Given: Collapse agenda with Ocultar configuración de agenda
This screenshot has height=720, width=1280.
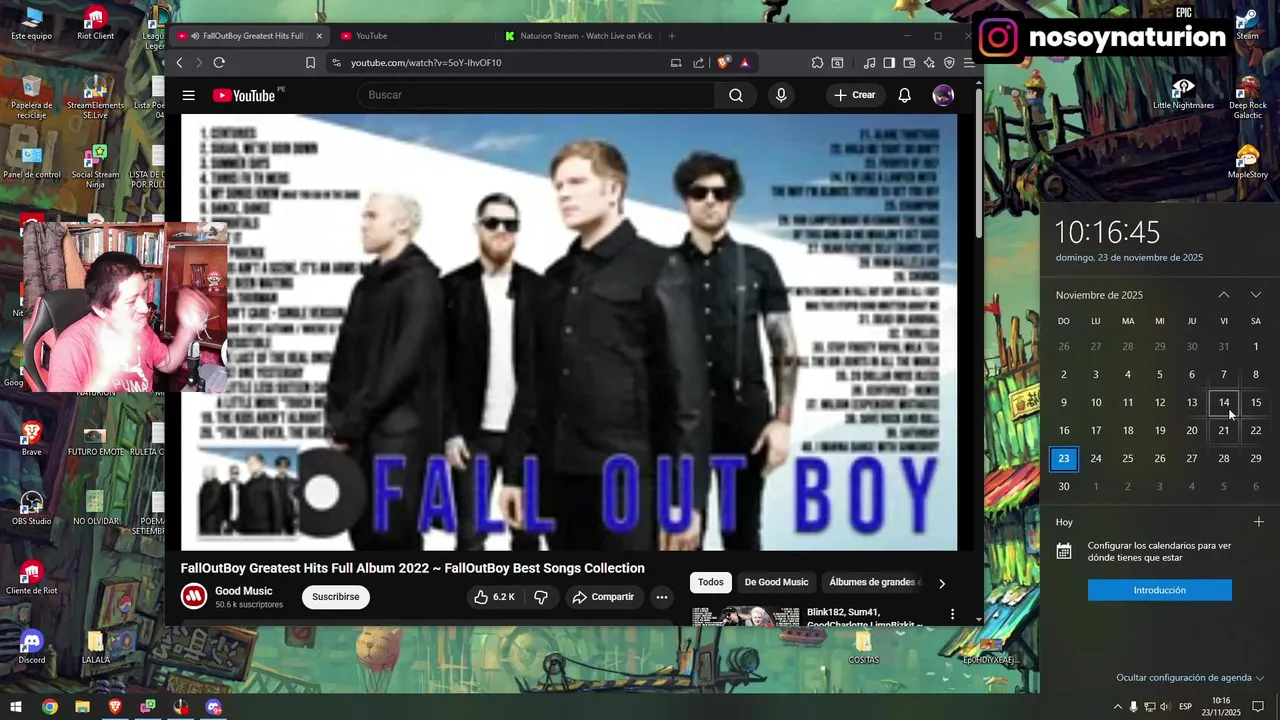Looking at the screenshot, I should tap(1190, 678).
